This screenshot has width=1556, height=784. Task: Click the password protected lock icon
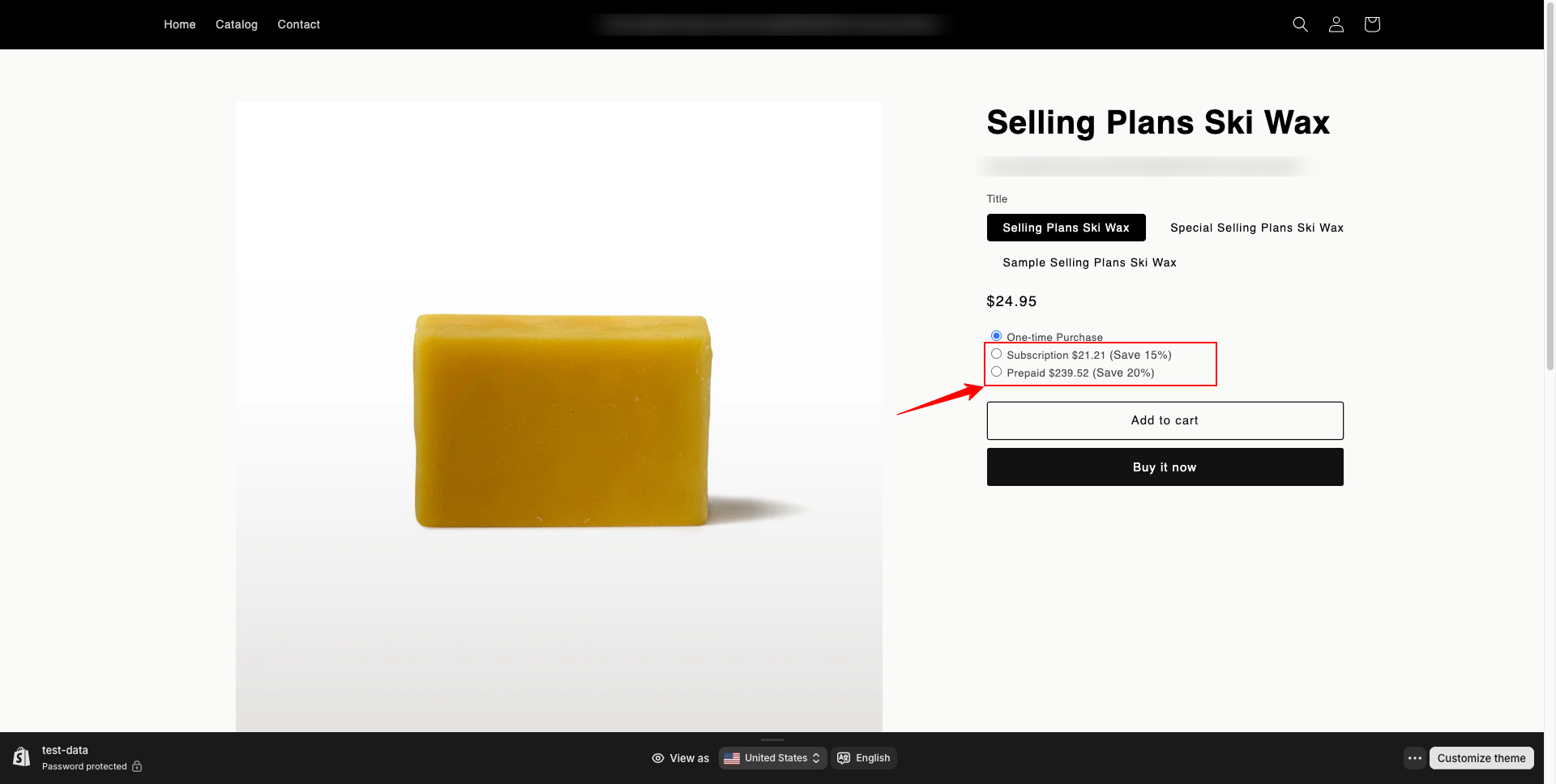tap(137, 766)
